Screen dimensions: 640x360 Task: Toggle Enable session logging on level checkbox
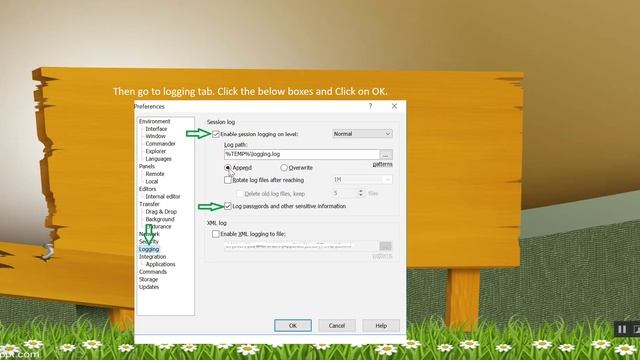(x=216, y=134)
